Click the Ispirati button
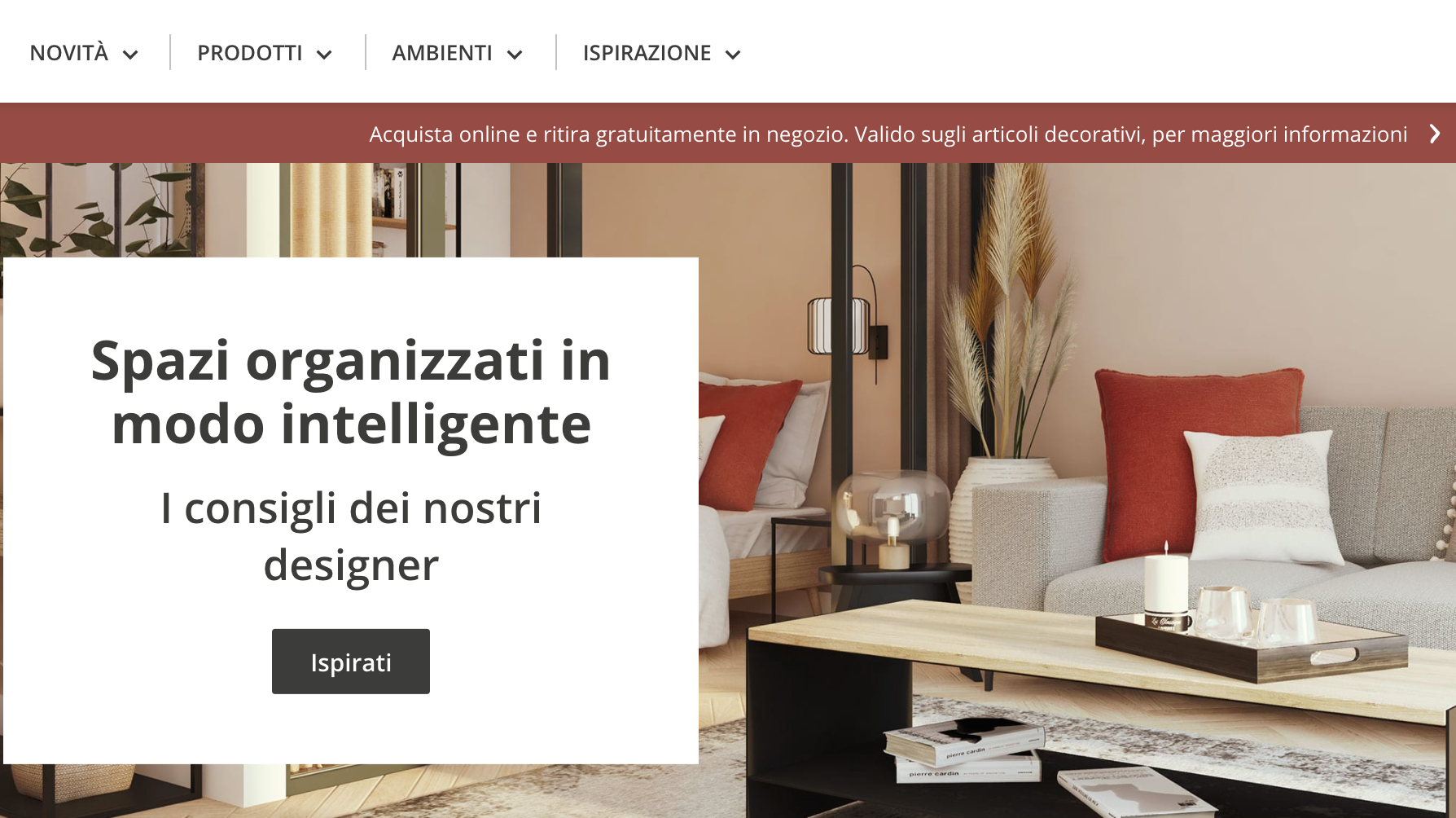Viewport: 1456px width, 818px height. (351, 662)
